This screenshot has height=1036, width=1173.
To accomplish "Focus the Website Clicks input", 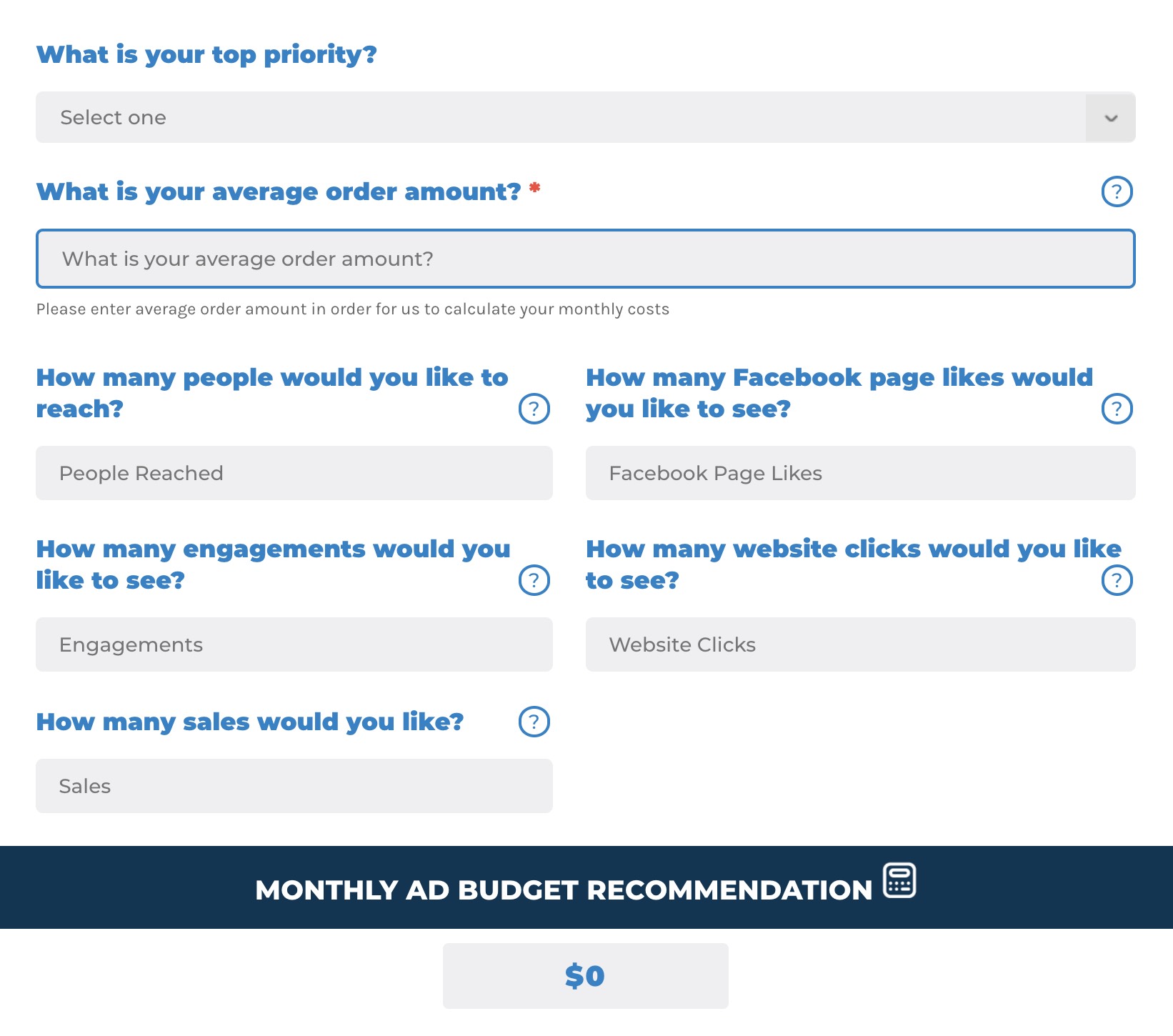I will pos(861,644).
